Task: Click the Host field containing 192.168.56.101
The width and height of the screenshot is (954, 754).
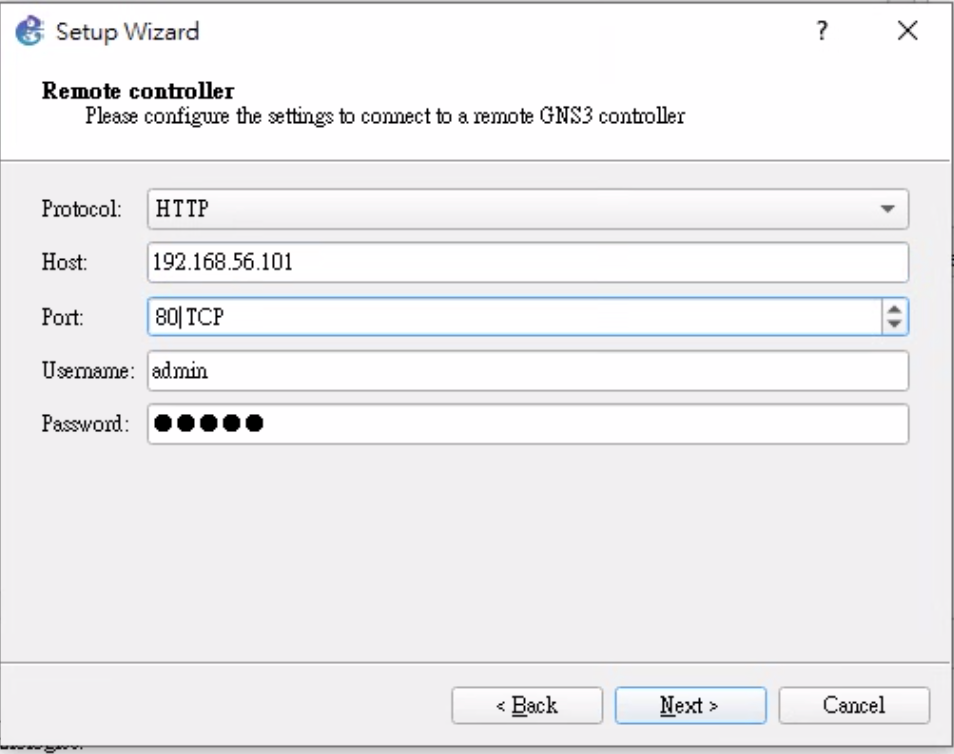Action: click(527, 263)
